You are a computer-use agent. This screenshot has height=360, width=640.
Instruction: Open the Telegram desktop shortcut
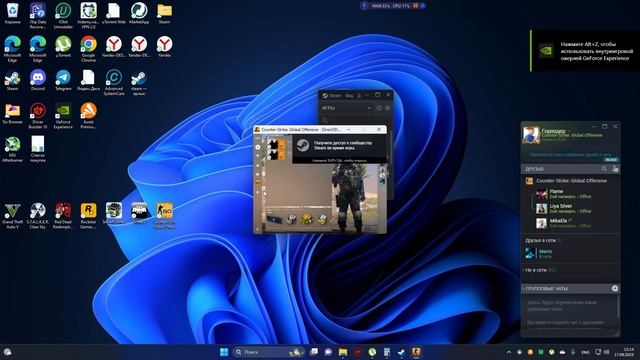(x=63, y=80)
